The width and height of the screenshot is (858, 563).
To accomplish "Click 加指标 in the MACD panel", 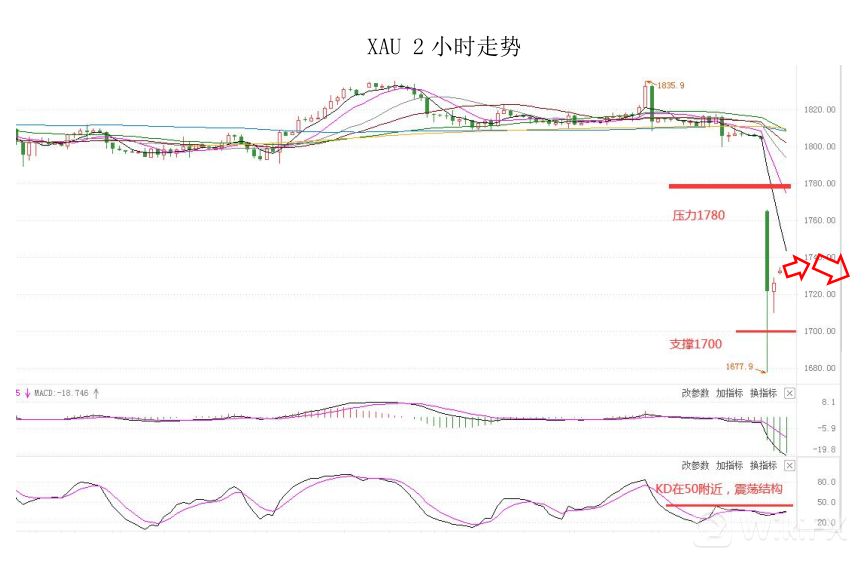I will [729, 393].
